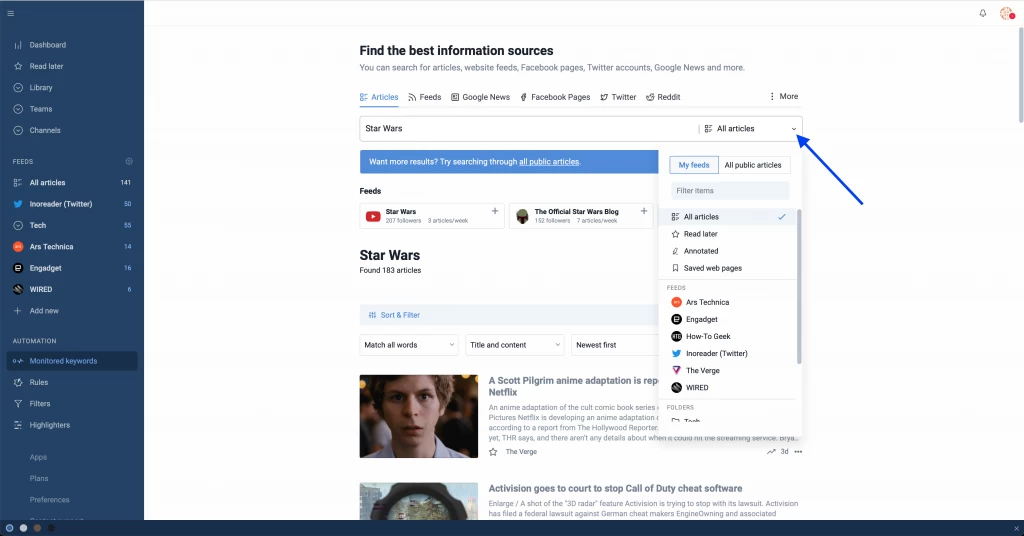Open feeds settings gear icon
The height and width of the screenshot is (536, 1024).
(x=129, y=161)
